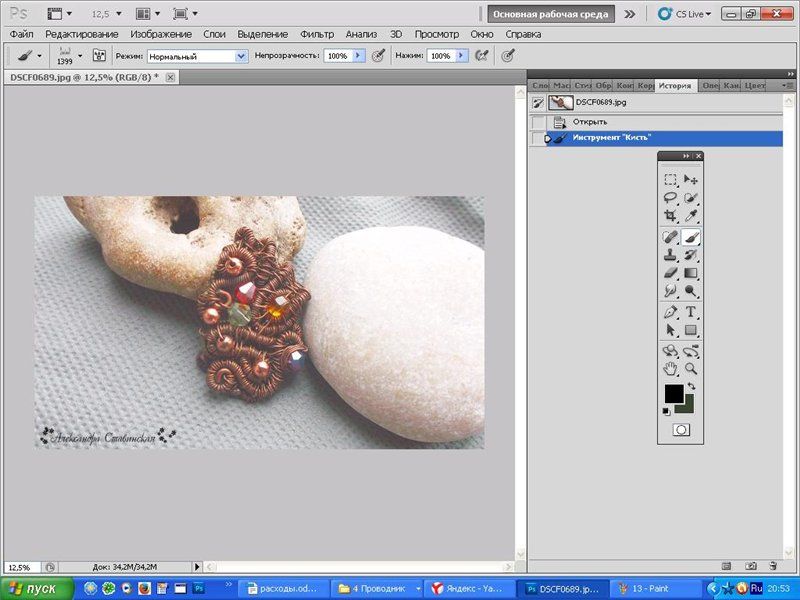This screenshot has height=600, width=800.
Task: Toggle tablet pressure controls size
Action: tap(507, 56)
